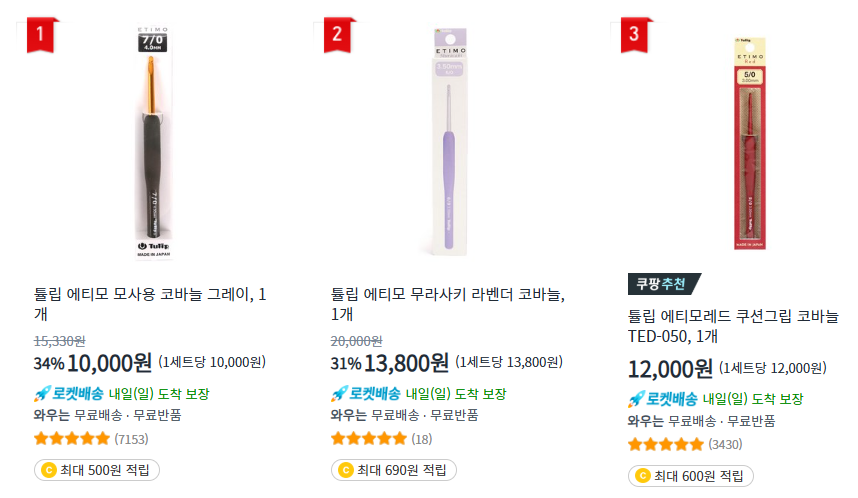This screenshot has width=858, height=498.
Task: Click rocket delivery icon on gray hook item
Action: [41, 394]
